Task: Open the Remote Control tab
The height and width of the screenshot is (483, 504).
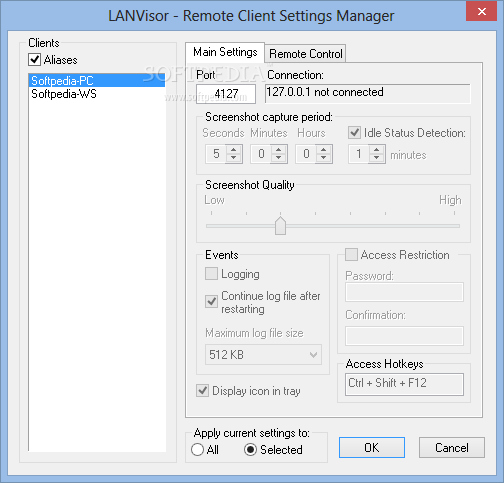Action: (x=305, y=54)
